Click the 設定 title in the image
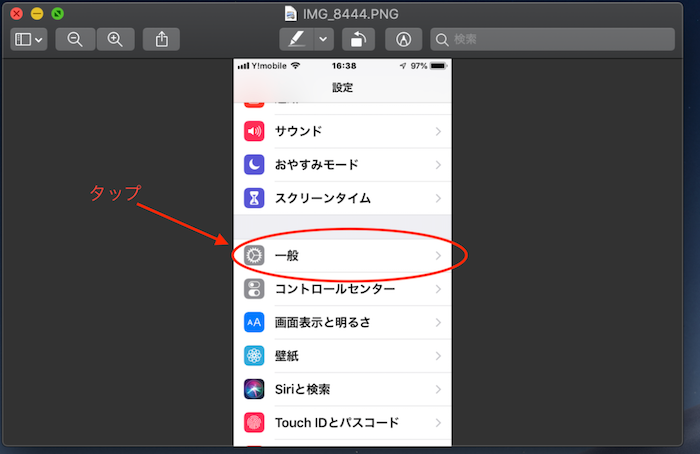The height and width of the screenshot is (454, 700). click(x=342, y=87)
